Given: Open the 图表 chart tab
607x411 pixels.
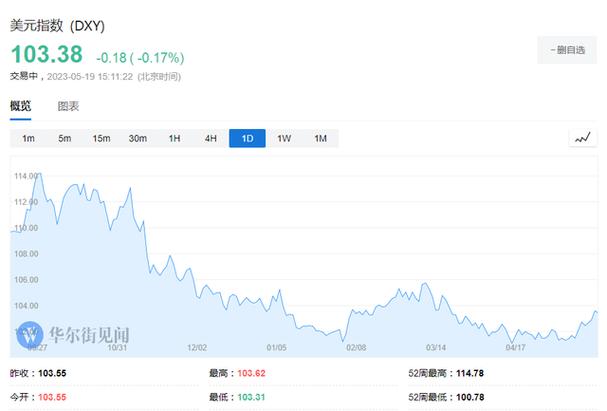Looking at the screenshot, I should tap(68, 106).
